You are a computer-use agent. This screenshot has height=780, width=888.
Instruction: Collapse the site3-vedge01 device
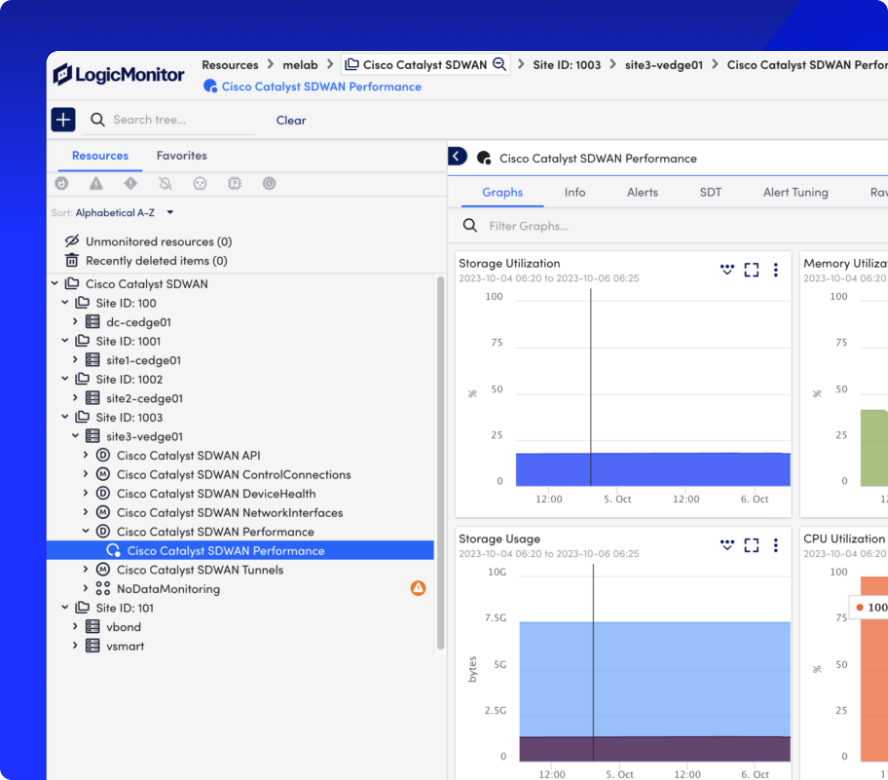point(75,436)
